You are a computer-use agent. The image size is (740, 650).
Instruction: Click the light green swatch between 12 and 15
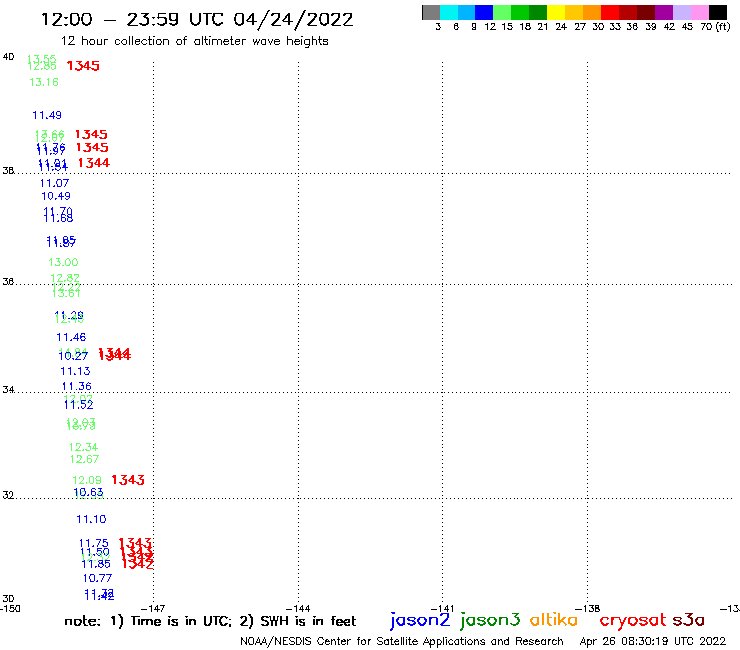tap(502, 12)
